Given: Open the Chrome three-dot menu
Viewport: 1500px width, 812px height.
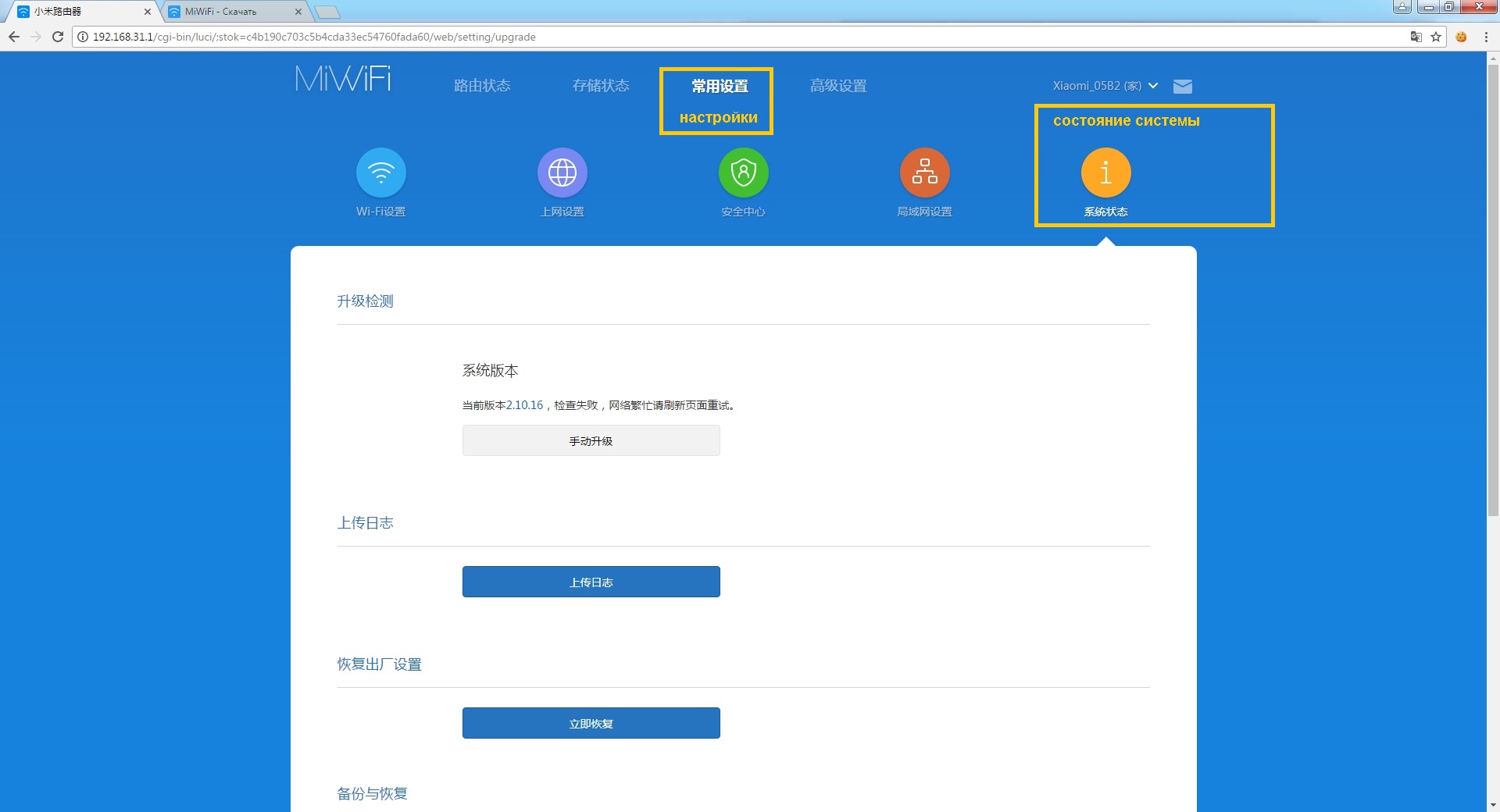Looking at the screenshot, I should pos(1486,37).
